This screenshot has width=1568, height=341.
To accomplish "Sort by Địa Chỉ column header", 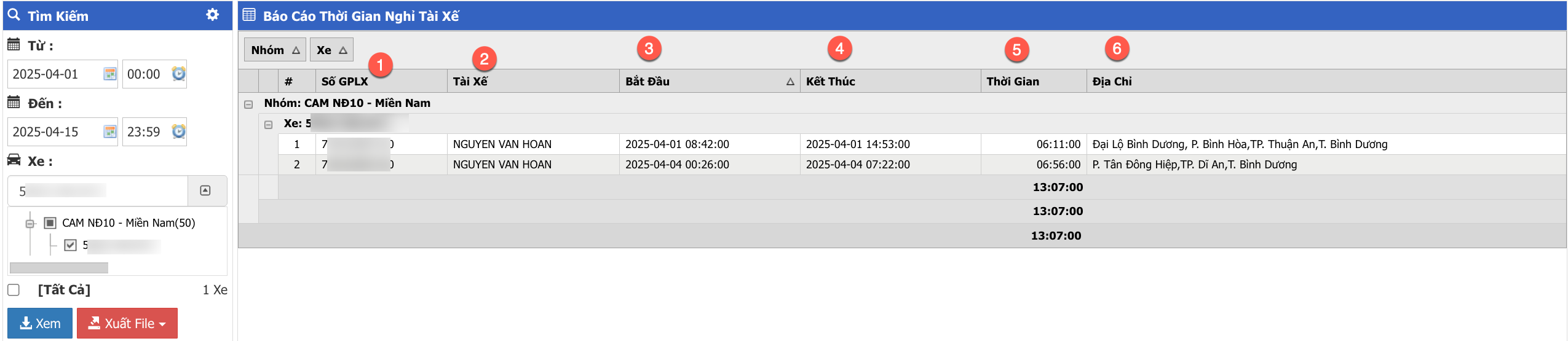I will (1326, 81).
